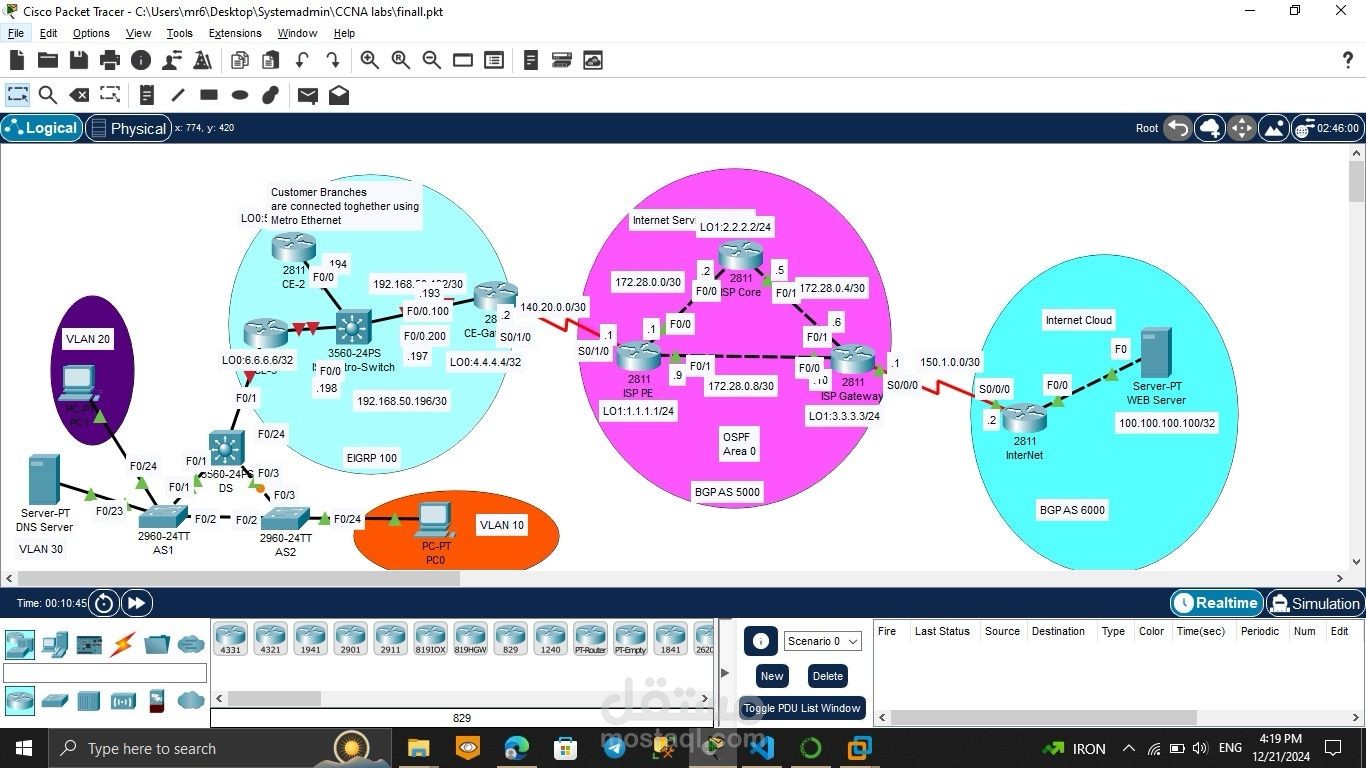Select the Switches subcategory icon
Image resolution: width=1366 pixels, height=768 pixels.
pos(55,700)
